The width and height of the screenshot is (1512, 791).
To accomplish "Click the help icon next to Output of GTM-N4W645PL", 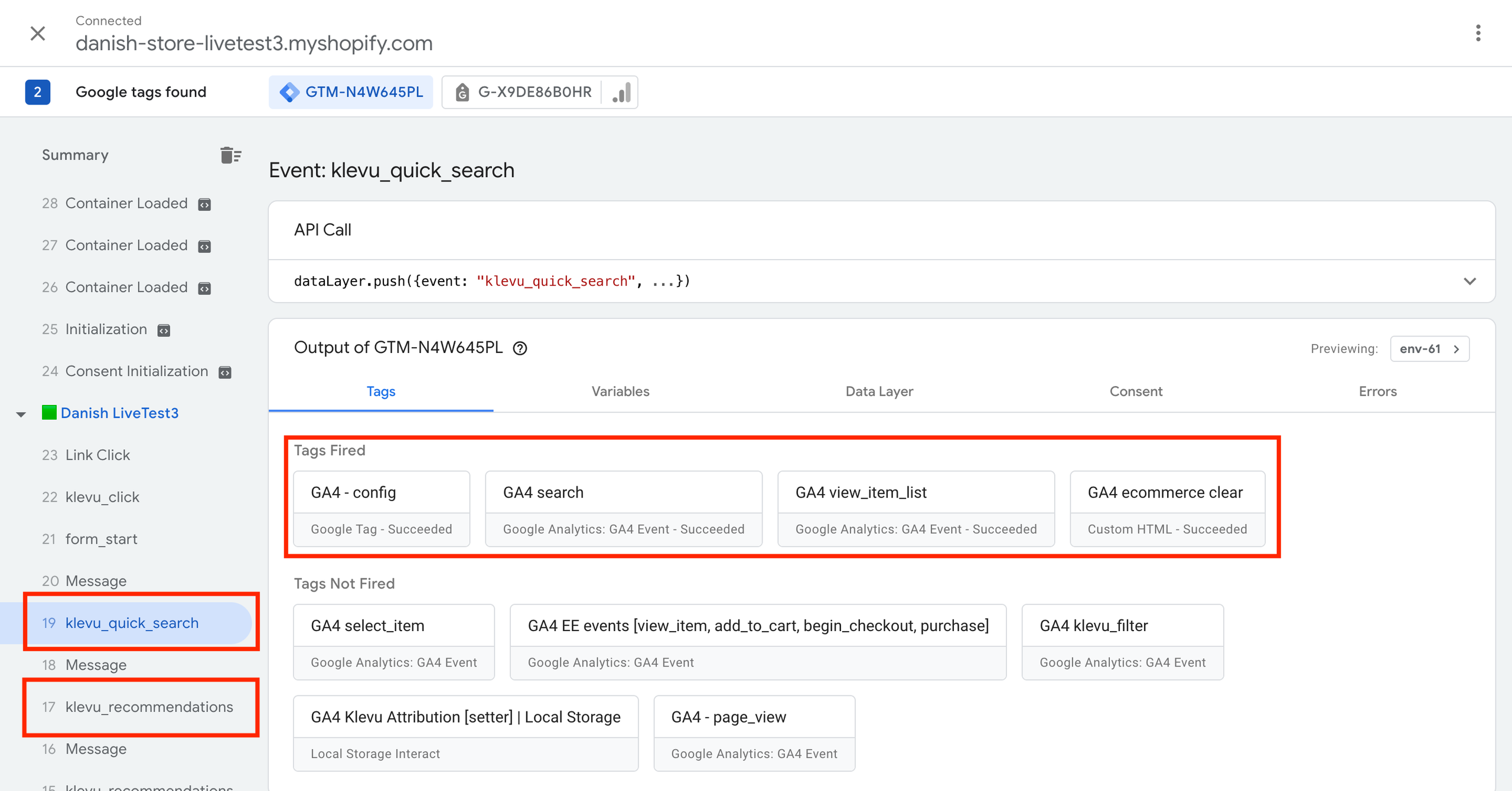I will [x=520, y=348].
